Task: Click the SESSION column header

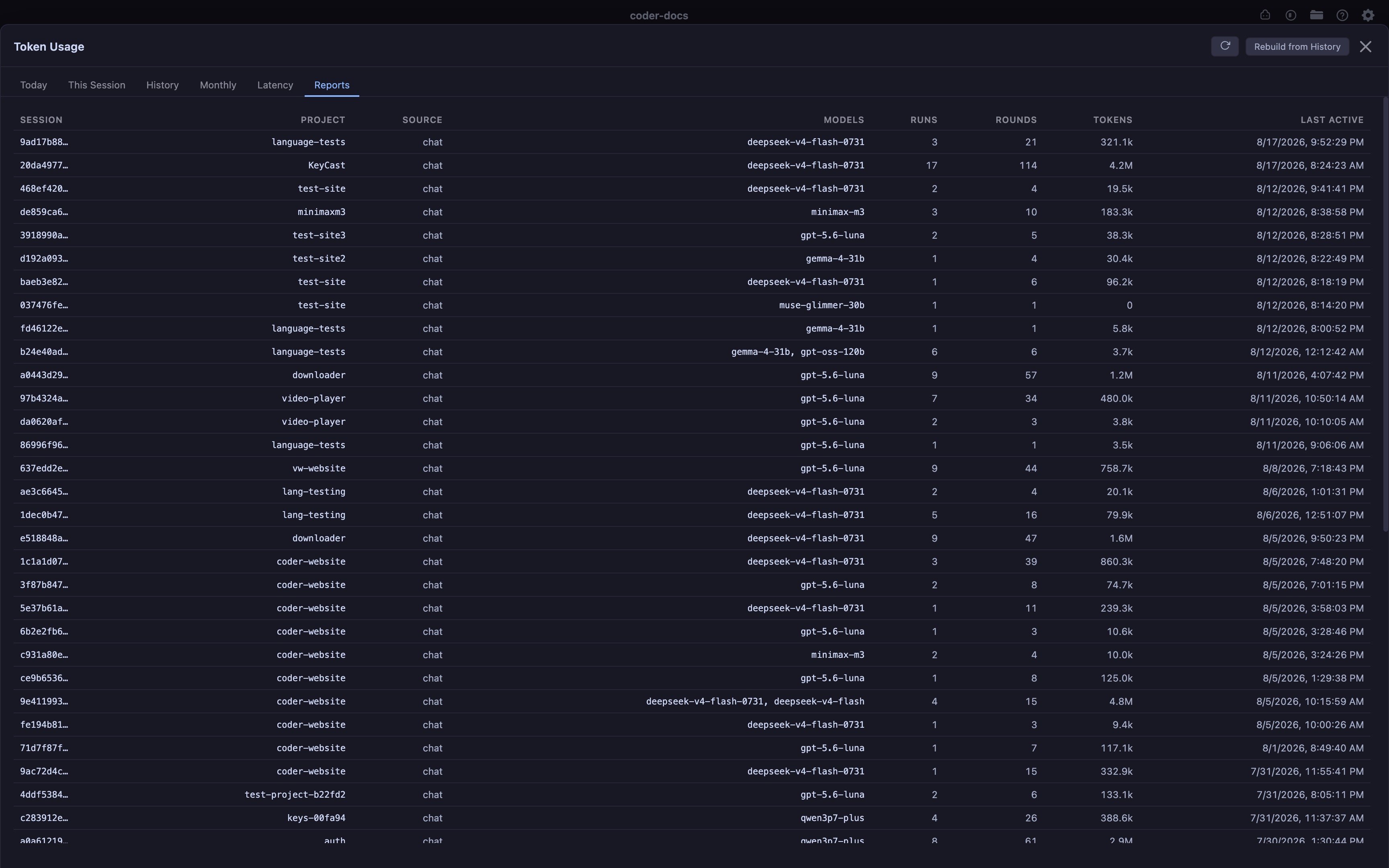Action: coord(41,120)
